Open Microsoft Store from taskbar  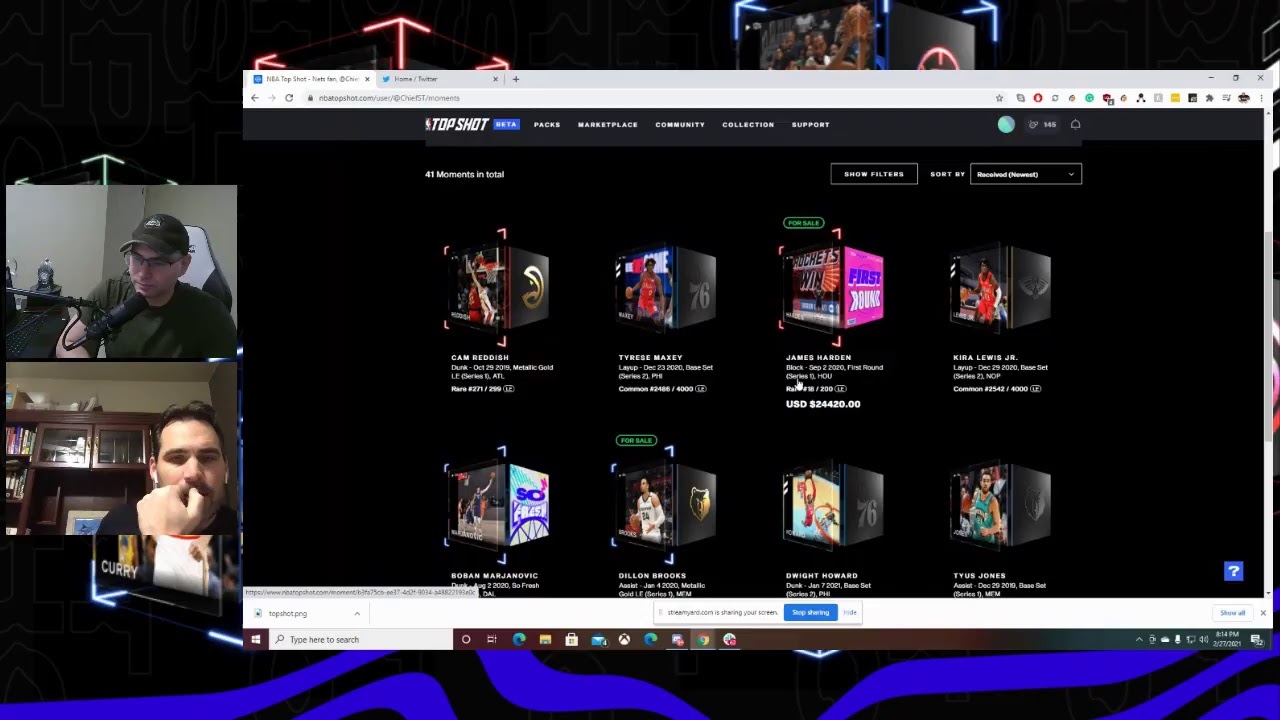pyautogui.click(x=571, y=639)
